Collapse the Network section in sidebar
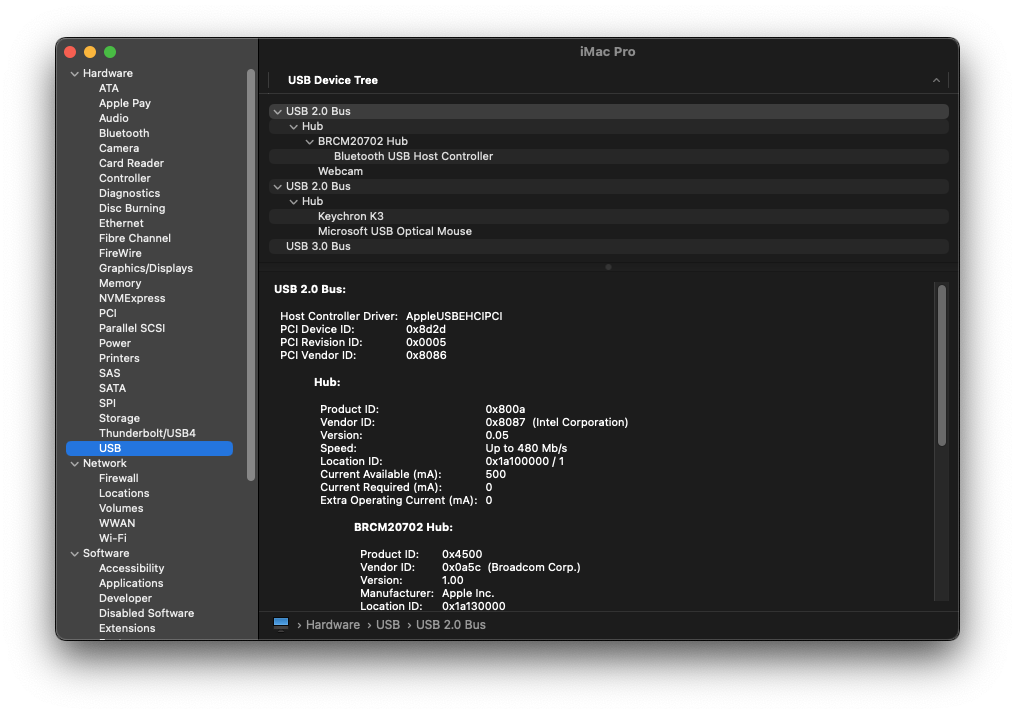Viewport: 1015px width, 714px height. 74,464
